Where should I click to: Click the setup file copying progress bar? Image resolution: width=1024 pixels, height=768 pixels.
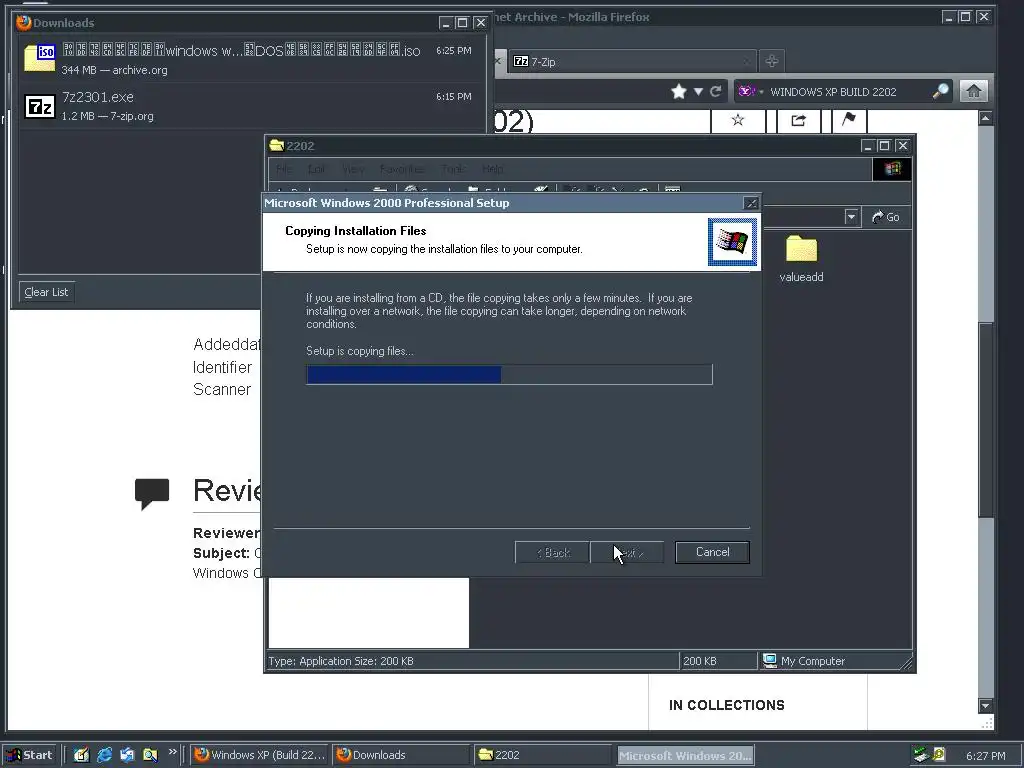[x=509, y=374]
